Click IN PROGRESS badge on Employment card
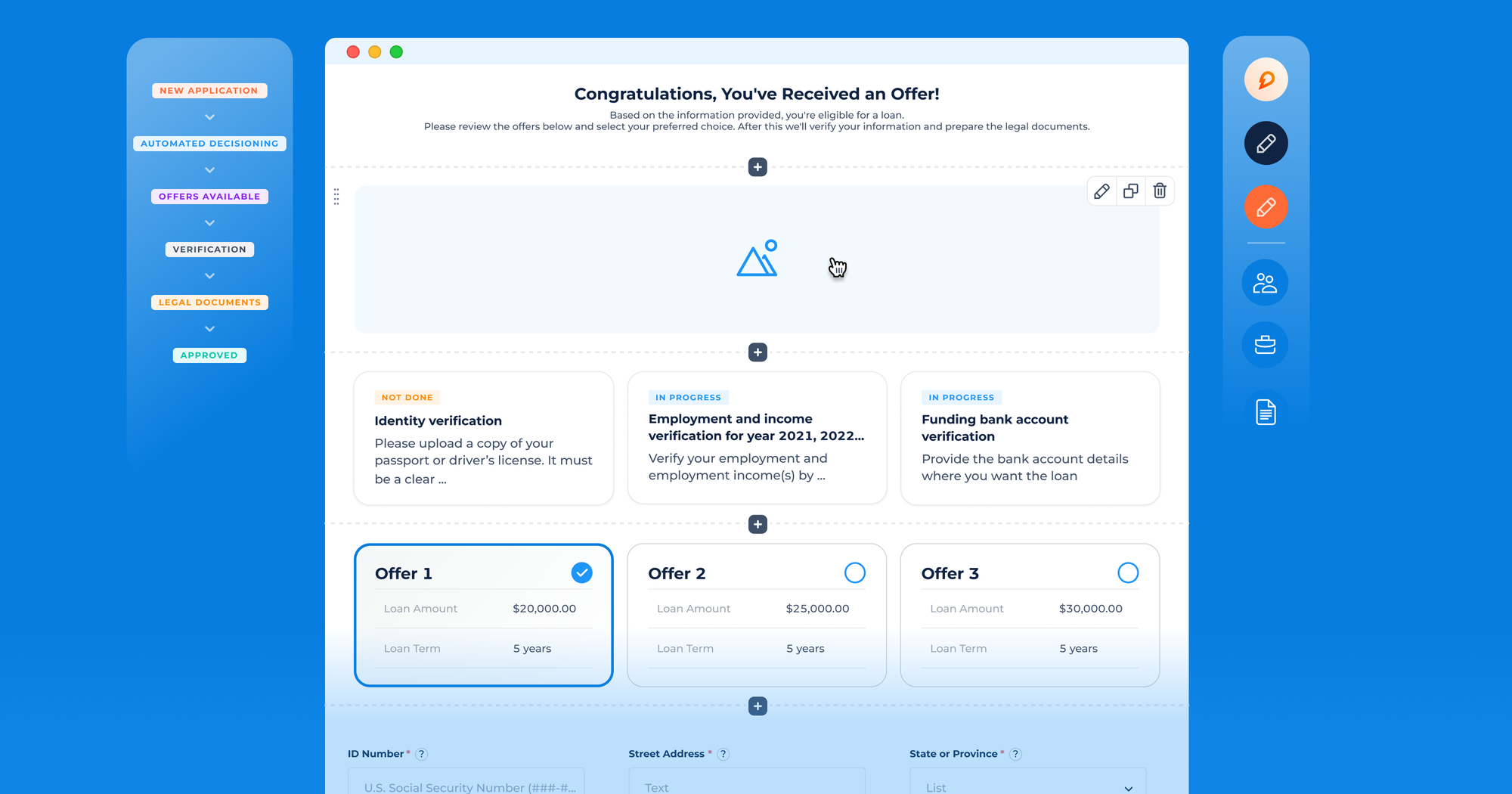Viewport: 1512px width, 794px height. point(688,398)
